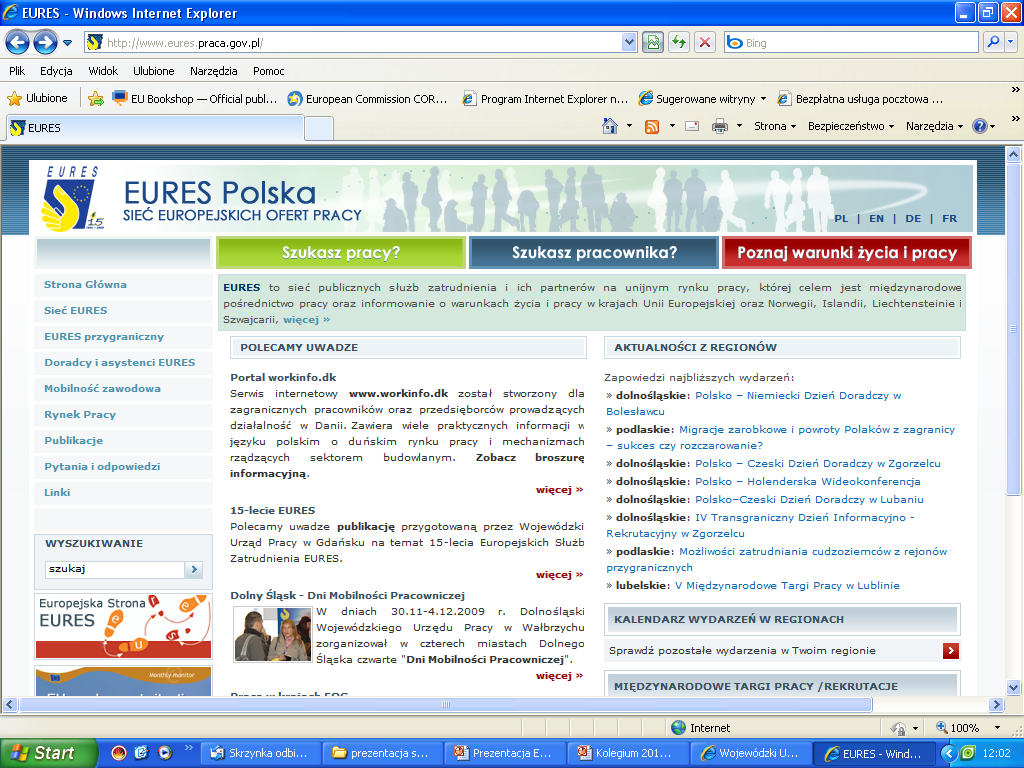
Task: Open Skrzynka odbiorcza taskbar item
Action: (x=259, y=753)
